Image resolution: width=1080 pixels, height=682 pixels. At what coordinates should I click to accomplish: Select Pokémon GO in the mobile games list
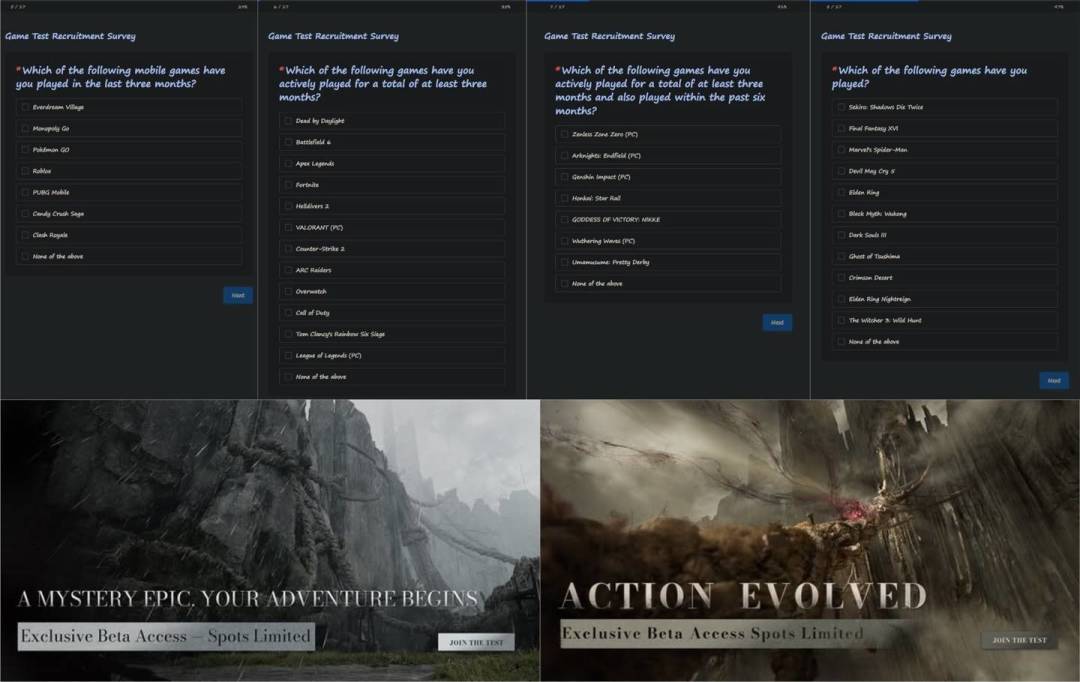[129, 149]
